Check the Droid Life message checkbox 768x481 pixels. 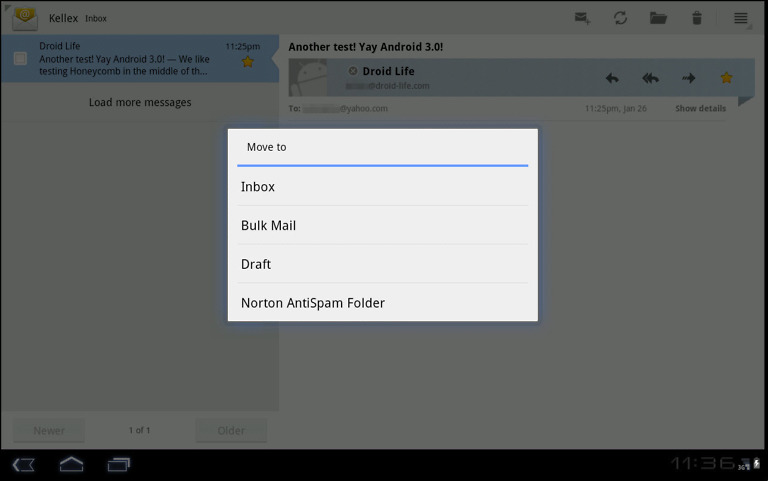(x=20, y=58)
